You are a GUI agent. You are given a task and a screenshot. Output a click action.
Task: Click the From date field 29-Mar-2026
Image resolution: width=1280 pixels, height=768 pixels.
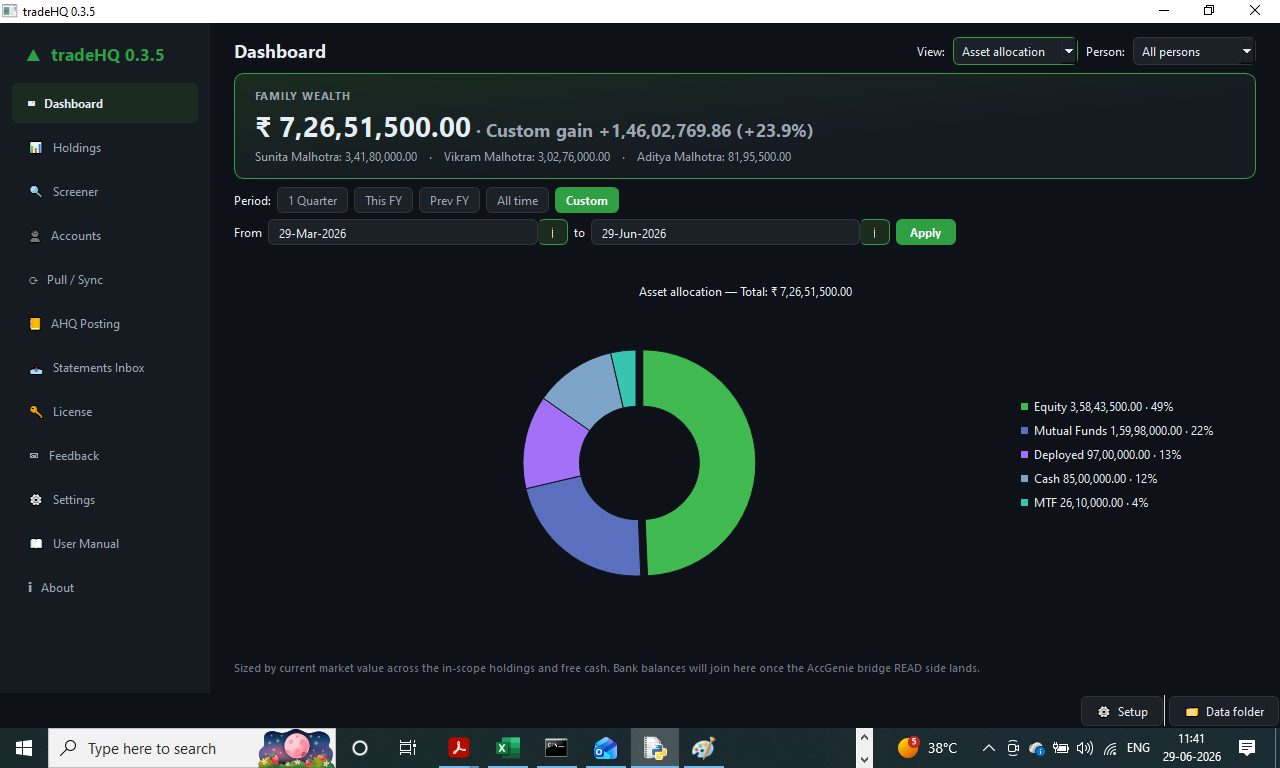[403, 232]
